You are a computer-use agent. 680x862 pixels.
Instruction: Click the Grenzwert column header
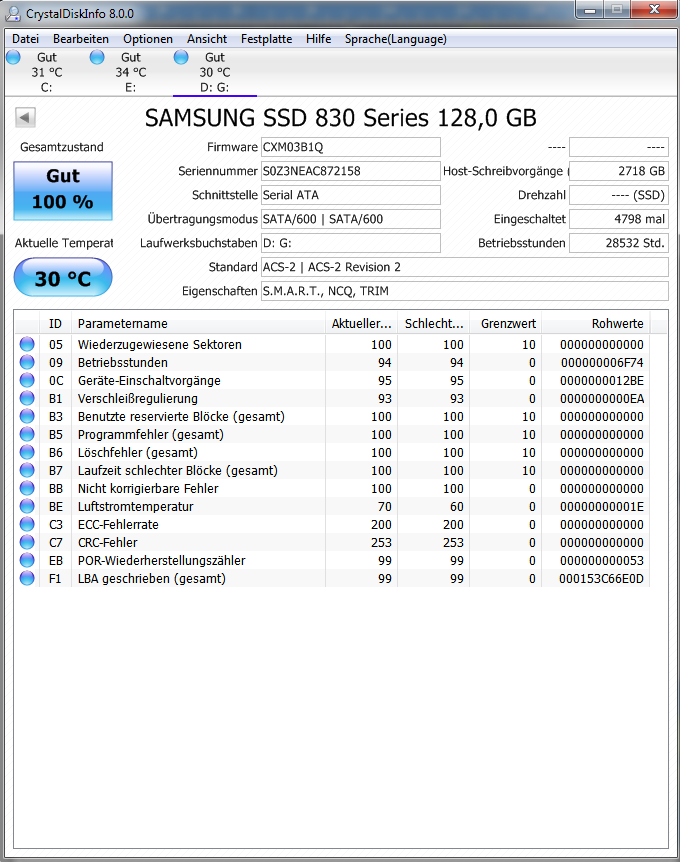point(506,324)
